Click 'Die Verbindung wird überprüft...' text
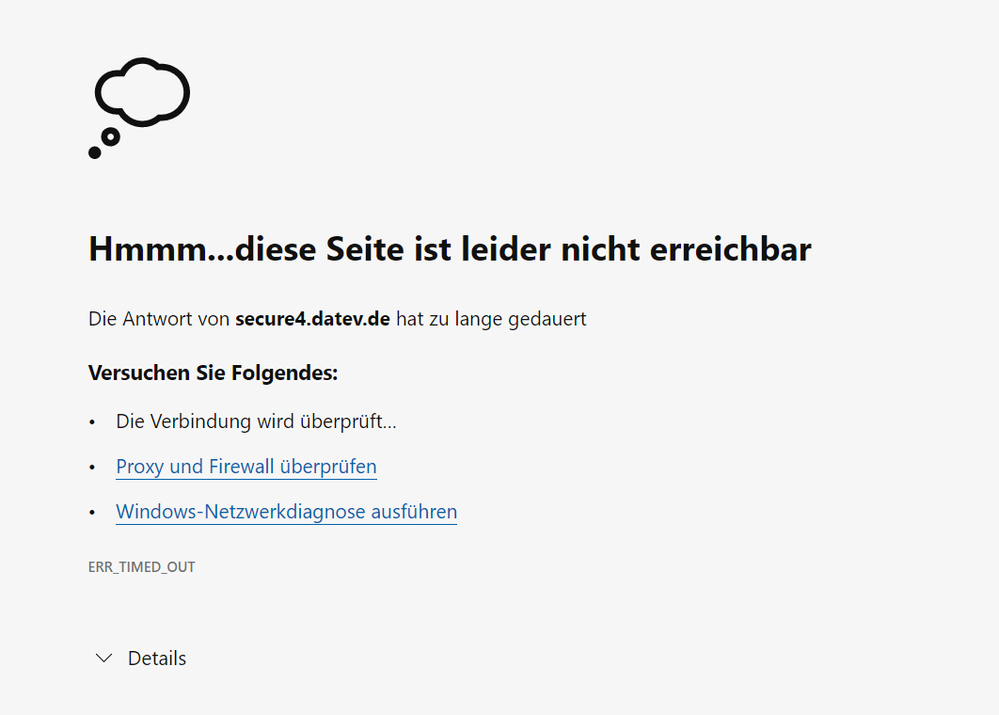 click(x=256, y=421)
